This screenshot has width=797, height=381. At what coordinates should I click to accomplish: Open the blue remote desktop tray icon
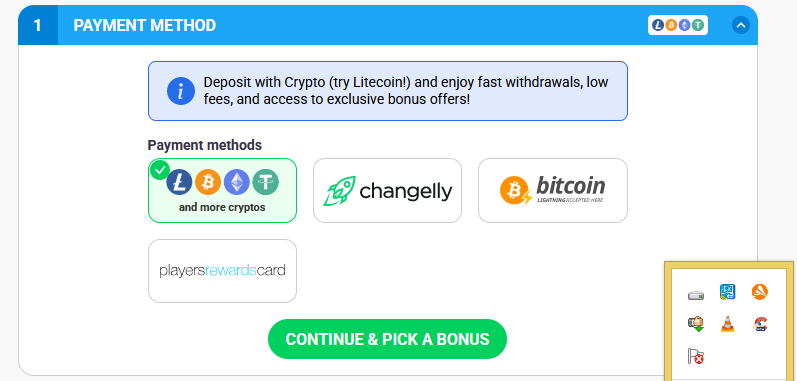pos(727,292)
